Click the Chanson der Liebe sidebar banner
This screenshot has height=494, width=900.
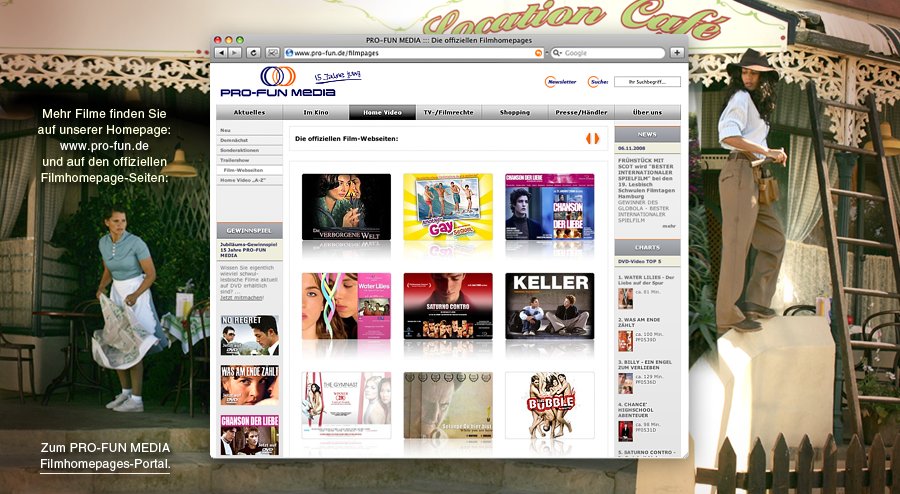pos(250,435)
